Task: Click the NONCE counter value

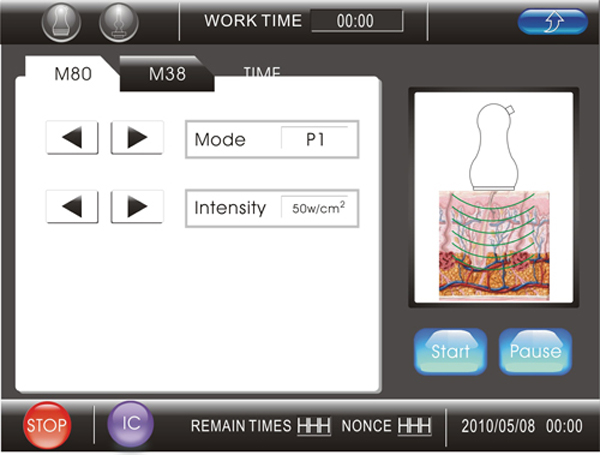Action: coord(414,426)
